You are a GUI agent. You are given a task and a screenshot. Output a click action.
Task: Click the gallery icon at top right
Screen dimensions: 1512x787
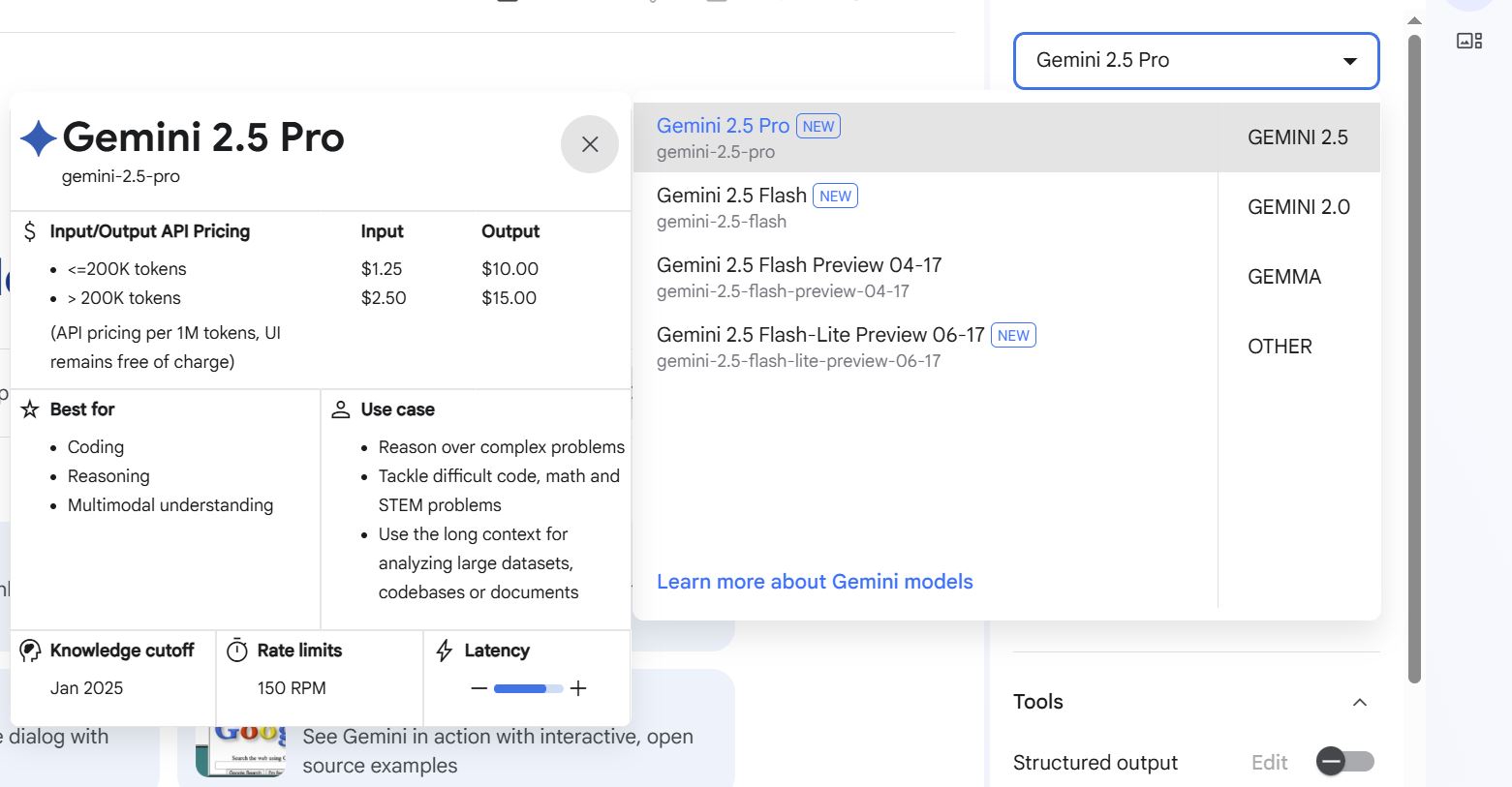tap(1469, 41)
